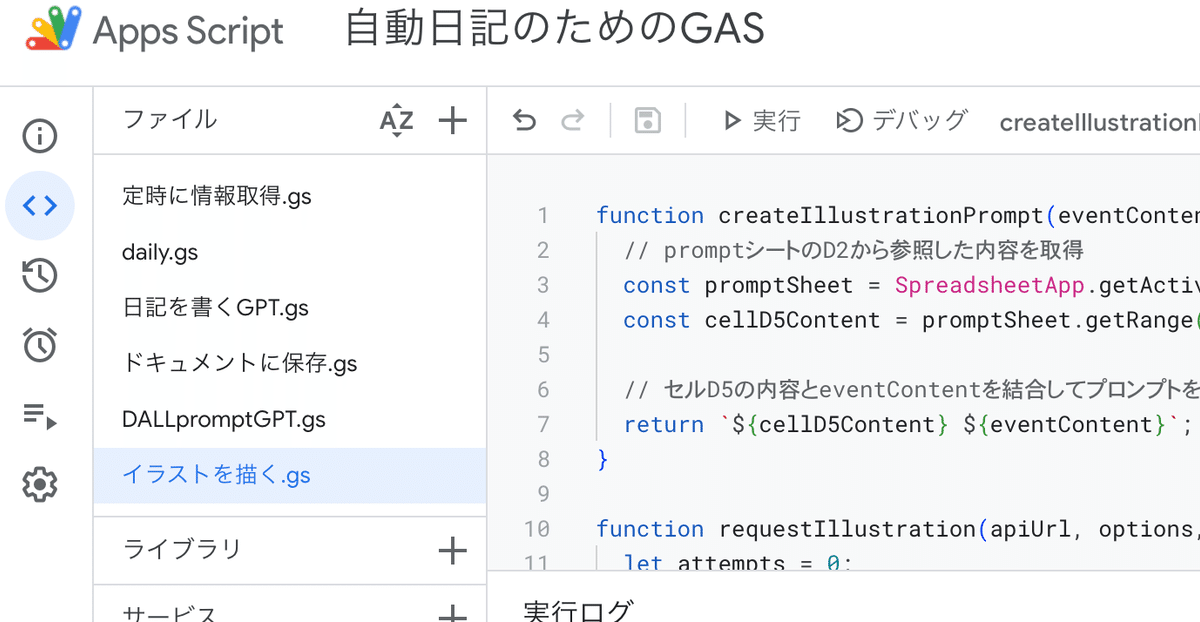Viewport: 1200px width, 622px height.
Task: Add a service with the plus icon
Action: tap(453, 613)
